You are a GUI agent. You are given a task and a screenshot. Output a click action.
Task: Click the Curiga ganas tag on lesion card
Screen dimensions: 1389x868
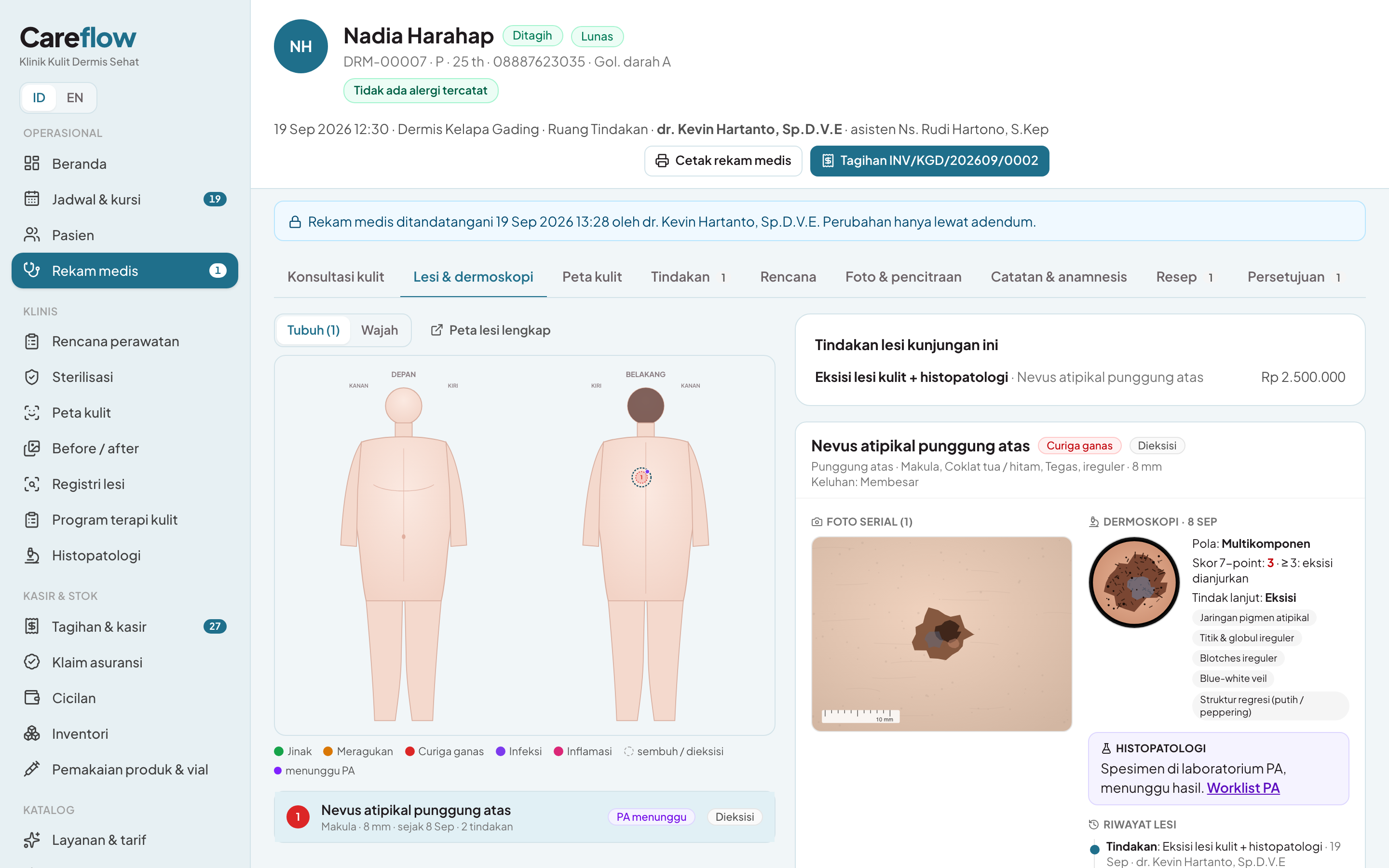click(x=1079, y=446)
